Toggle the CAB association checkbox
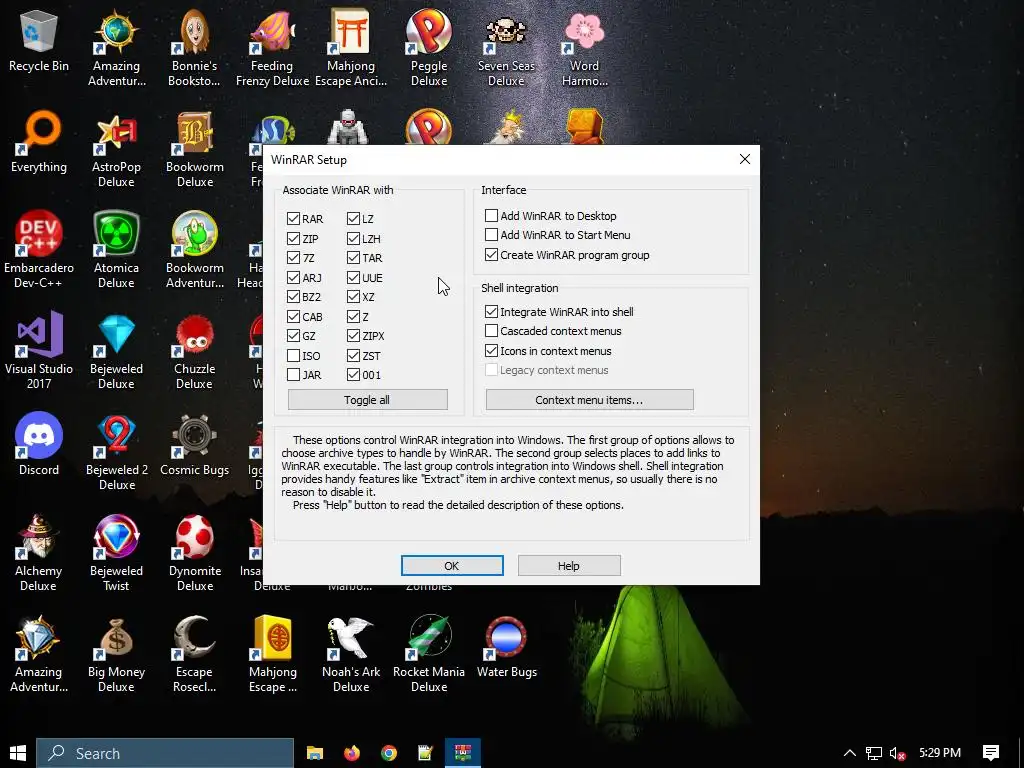 pos(293,317)
